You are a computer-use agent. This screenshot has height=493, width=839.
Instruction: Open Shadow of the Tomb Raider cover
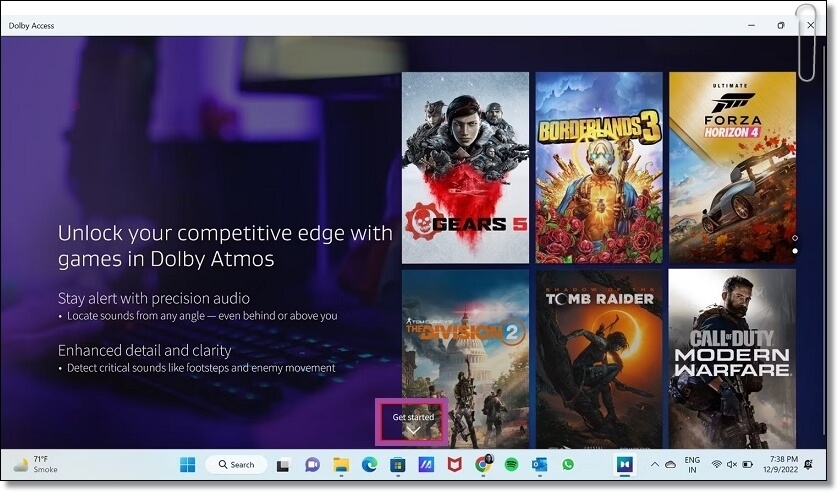599,359
